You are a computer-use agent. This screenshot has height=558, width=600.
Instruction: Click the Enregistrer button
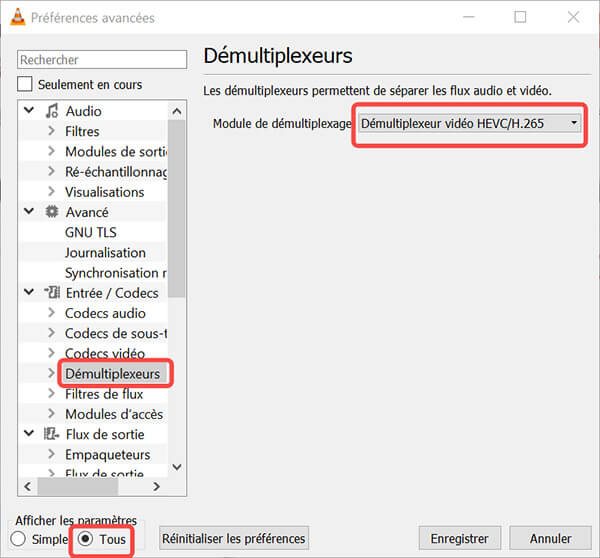(x=460, y=538)
